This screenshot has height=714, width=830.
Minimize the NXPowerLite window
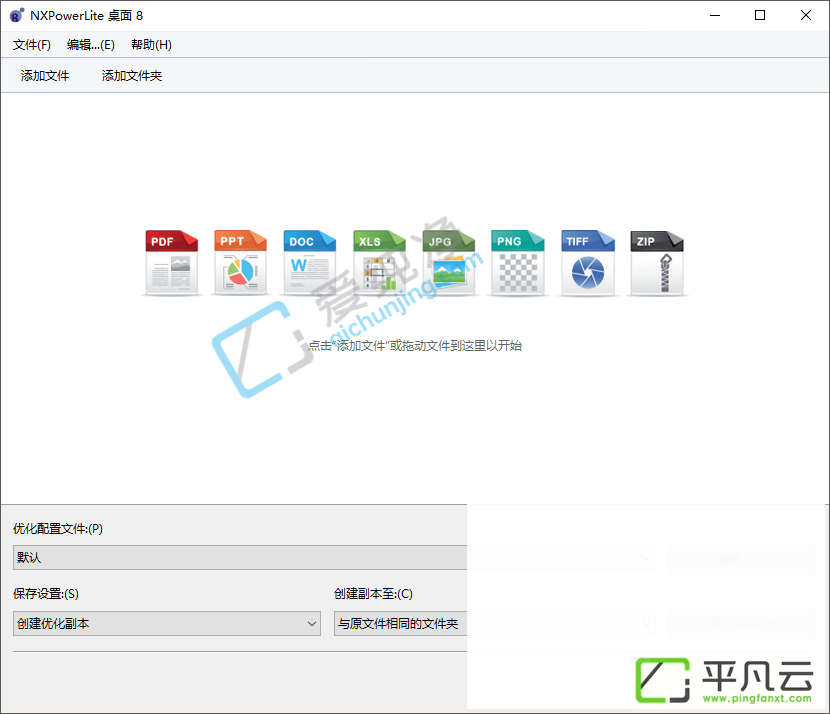(x=715, y=15)
